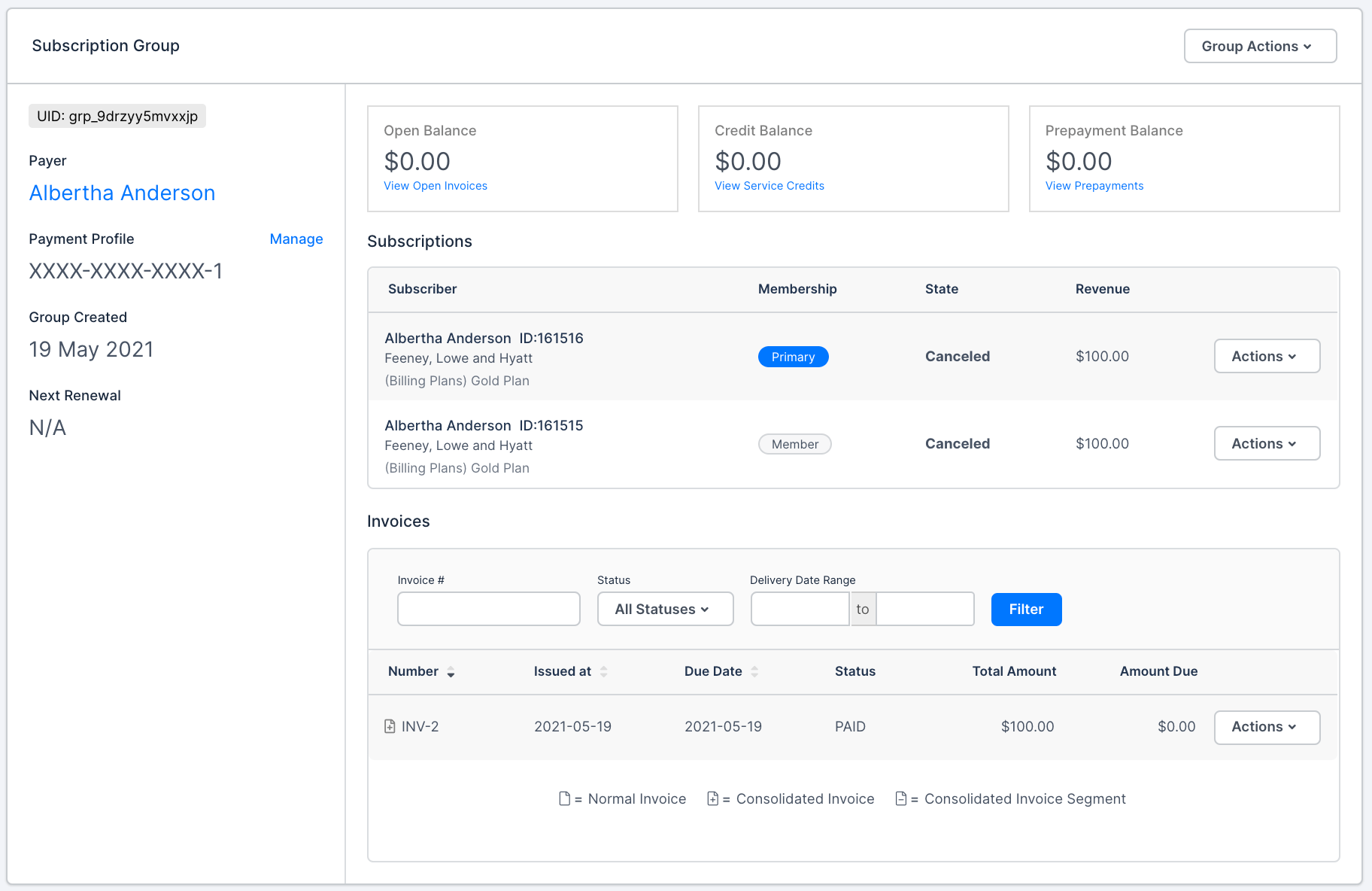Screen dimensions: 1372x891
Task: Click inside the Invoice # input field
Action: 488,609
